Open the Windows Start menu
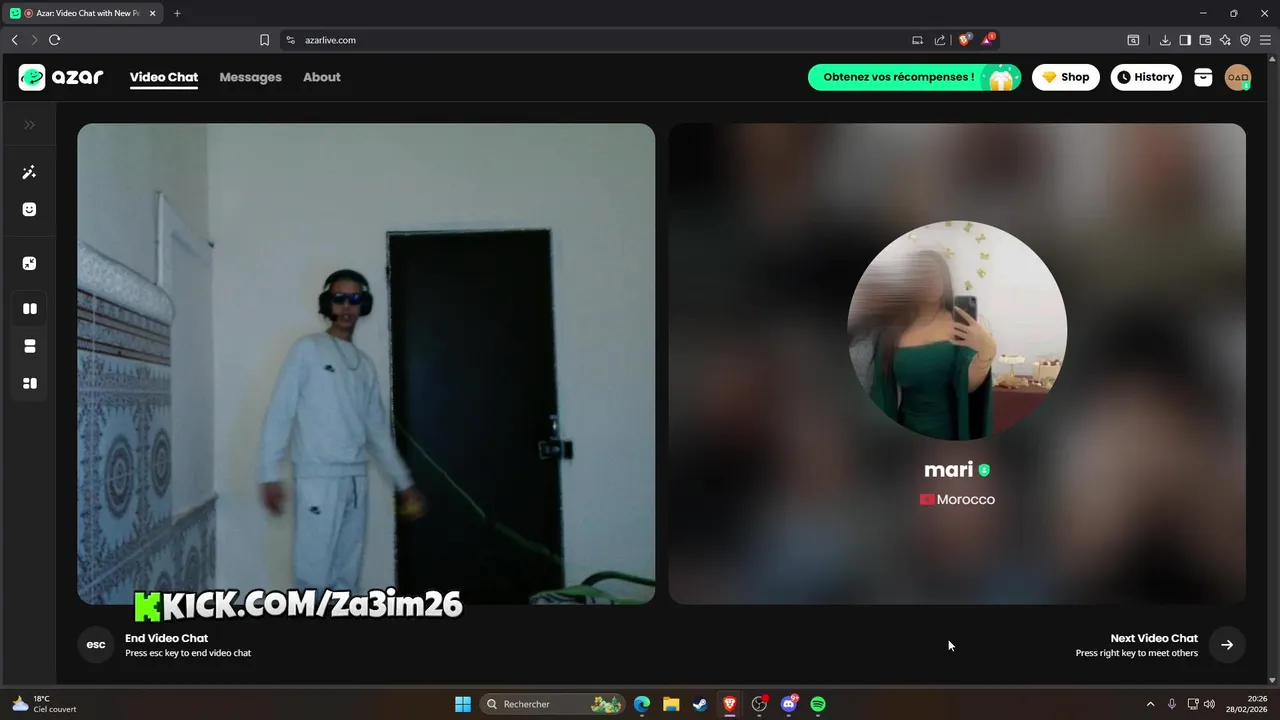The height and width of the screenshot is (720, 1280). coord(463,704)
